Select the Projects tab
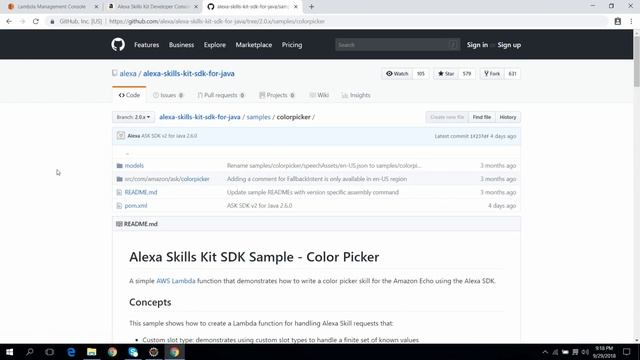This screenshot has width=640, height=360. point(277,95)
